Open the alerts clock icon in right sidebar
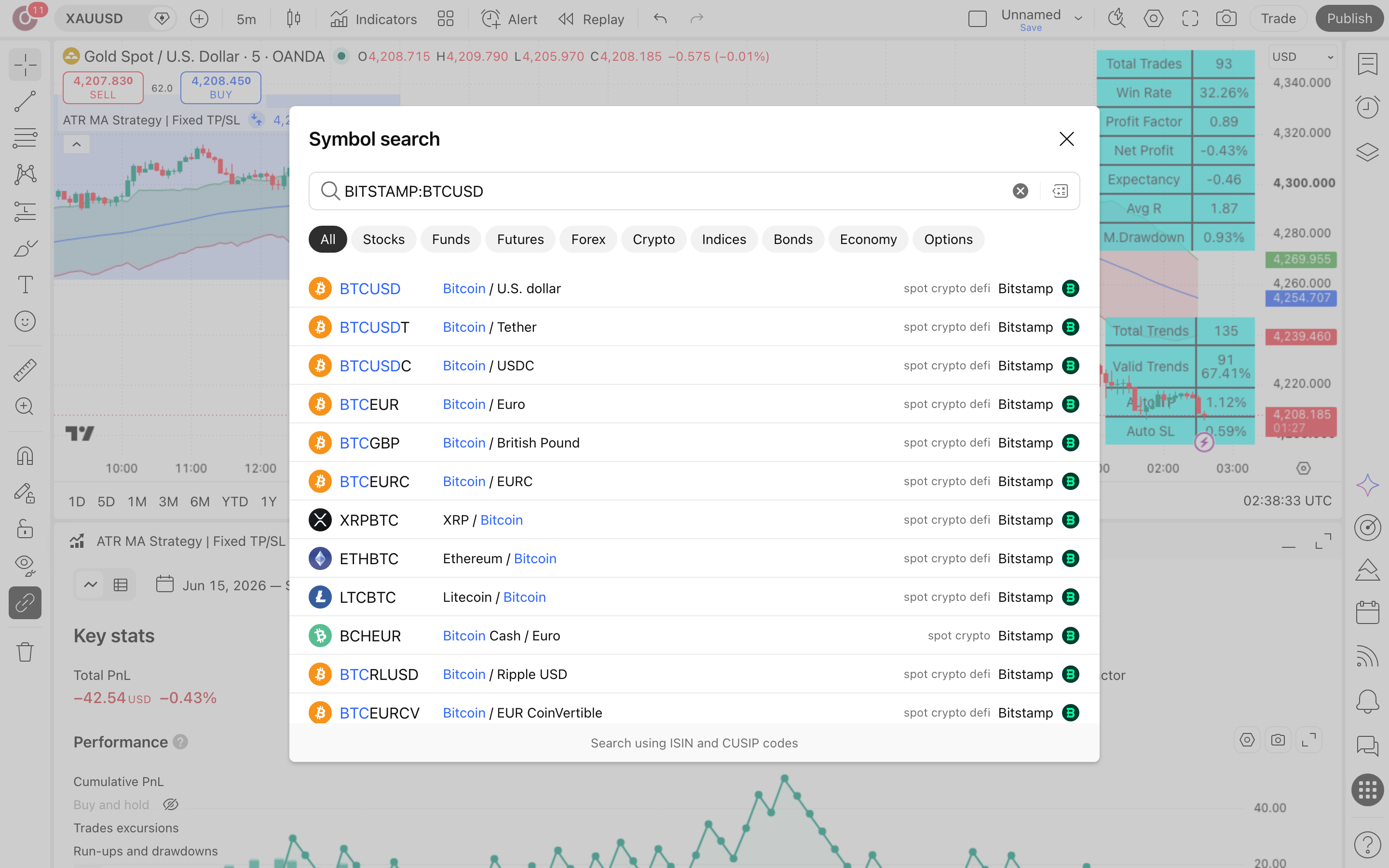This screenshot has width=1389, height=868. pyautogui.click(x=1367, y=107)
